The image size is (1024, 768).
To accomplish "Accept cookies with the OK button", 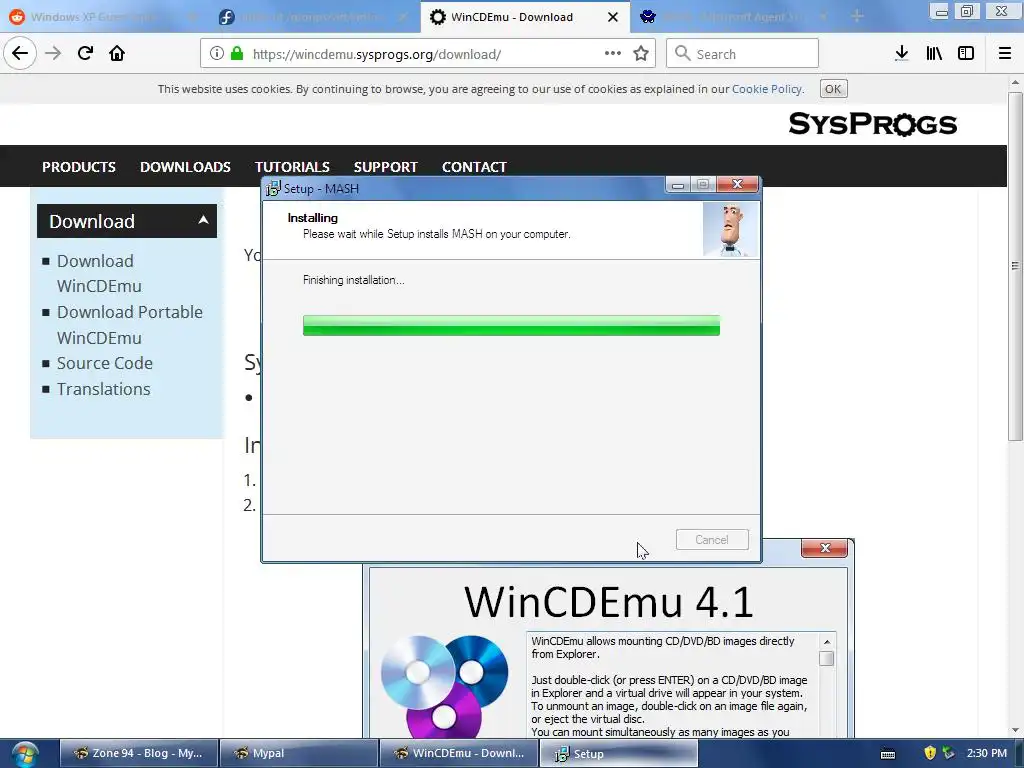I will pos(833,89).
